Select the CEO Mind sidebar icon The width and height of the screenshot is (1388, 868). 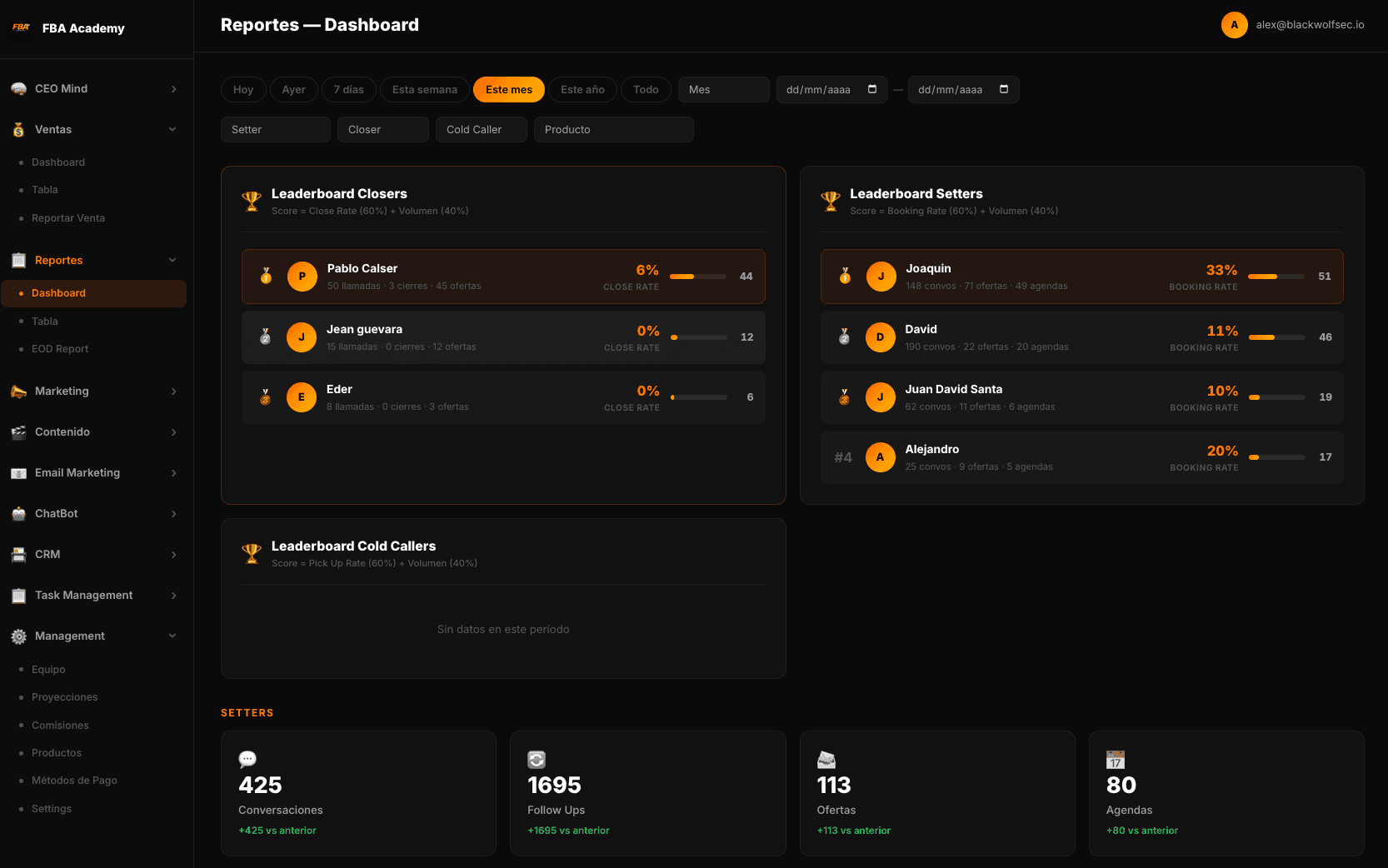(x=18, y=88)
